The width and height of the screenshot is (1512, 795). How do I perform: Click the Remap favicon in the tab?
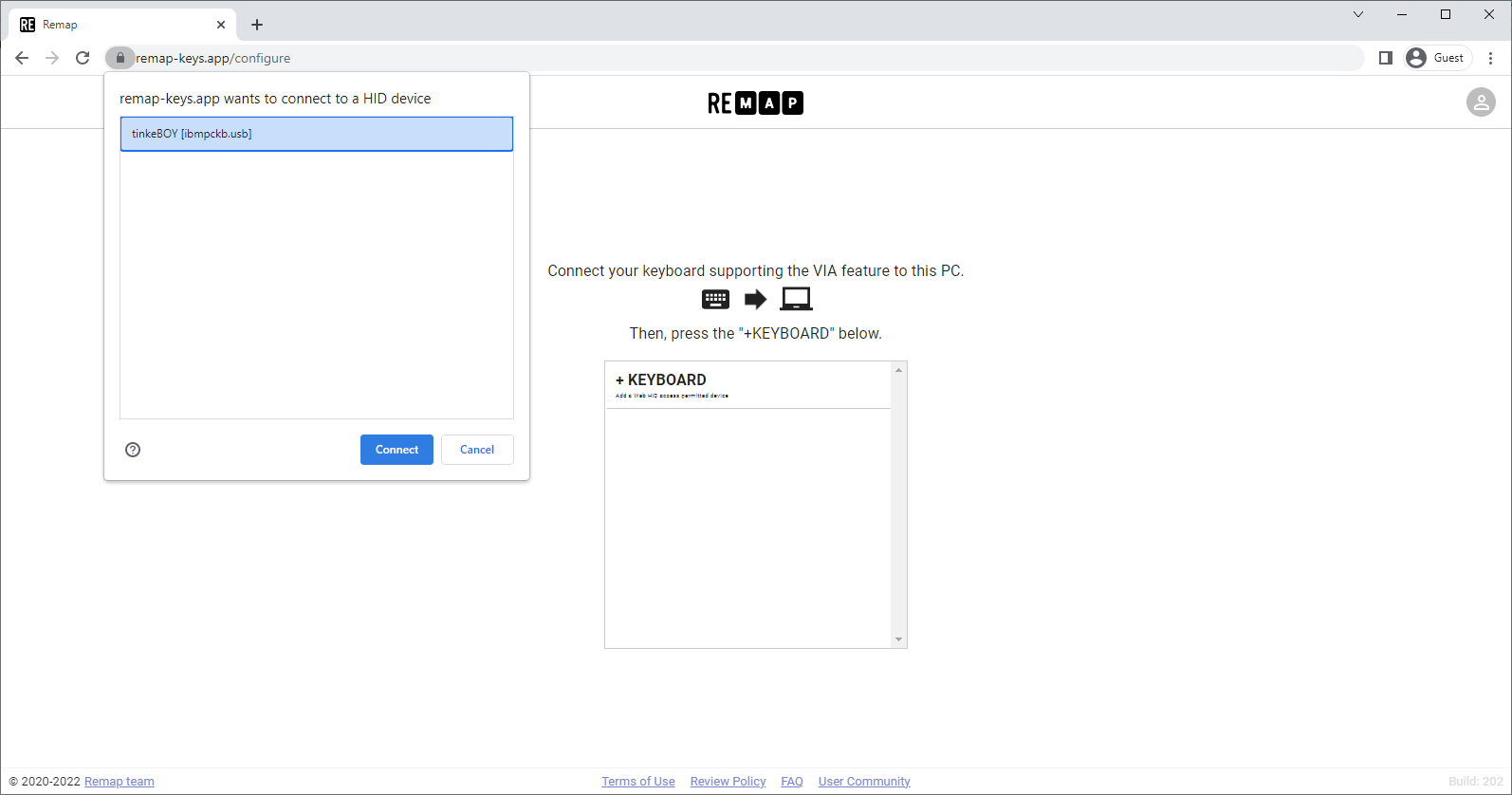point(28,25)
